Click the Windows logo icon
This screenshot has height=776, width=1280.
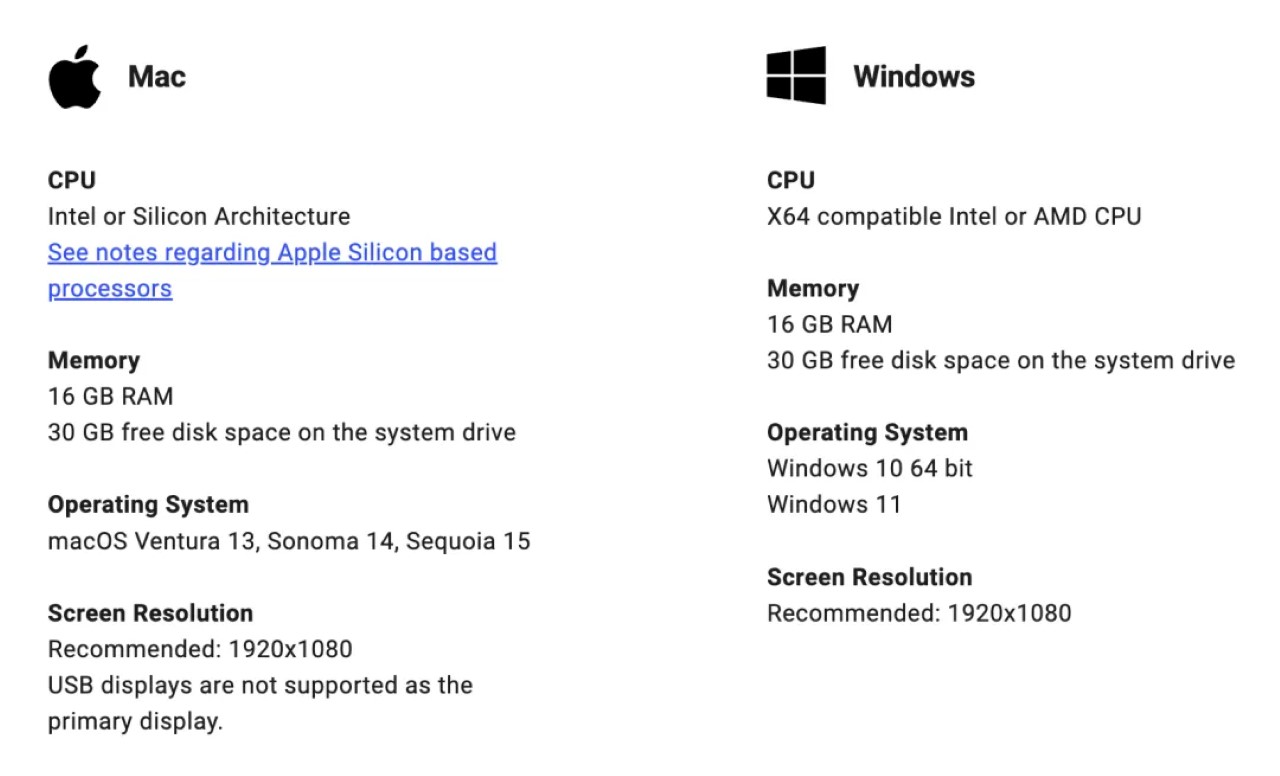coord(796,75)
